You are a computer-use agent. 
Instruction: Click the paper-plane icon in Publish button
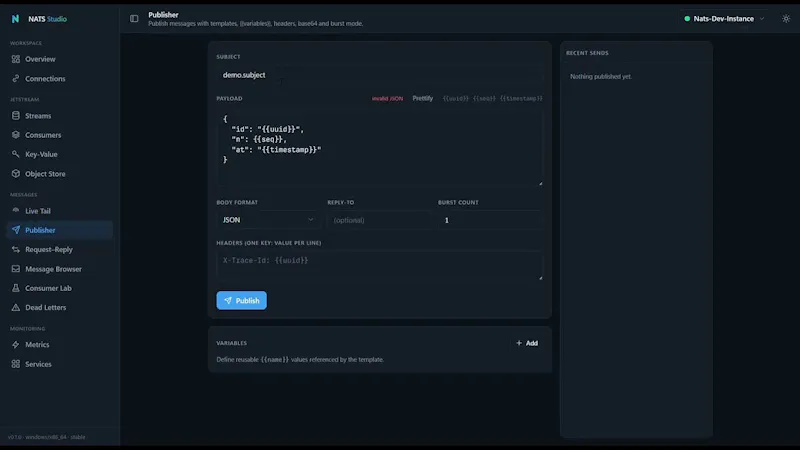[x=228, y=301]
